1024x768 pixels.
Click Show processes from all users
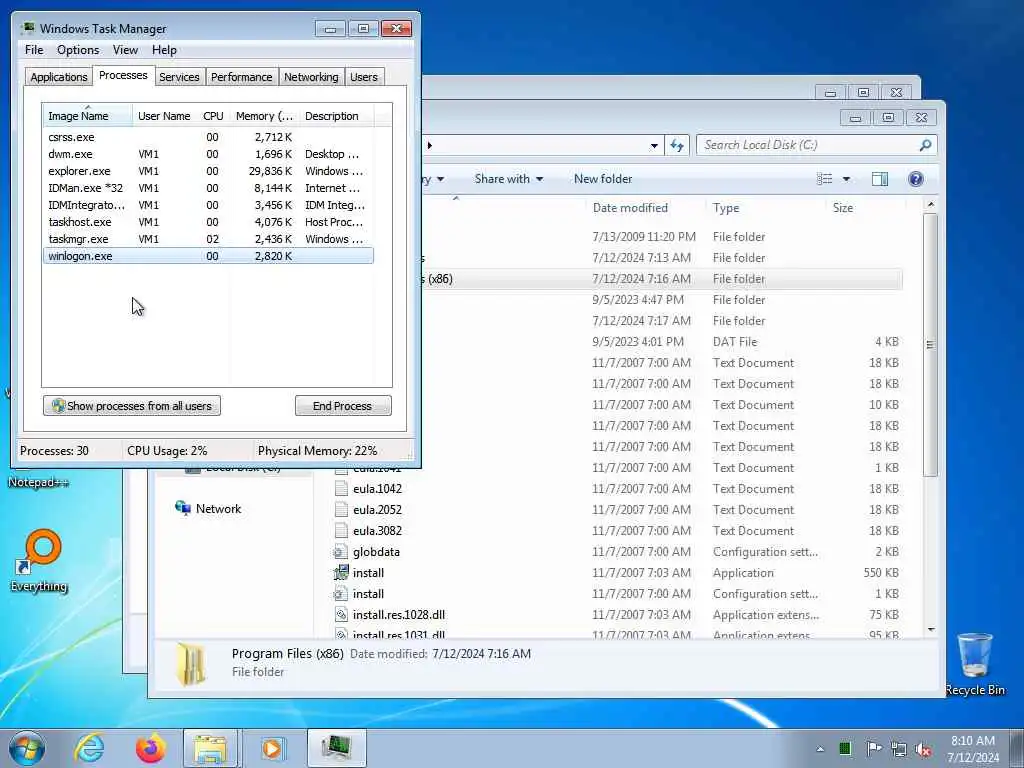pos(132,406)
